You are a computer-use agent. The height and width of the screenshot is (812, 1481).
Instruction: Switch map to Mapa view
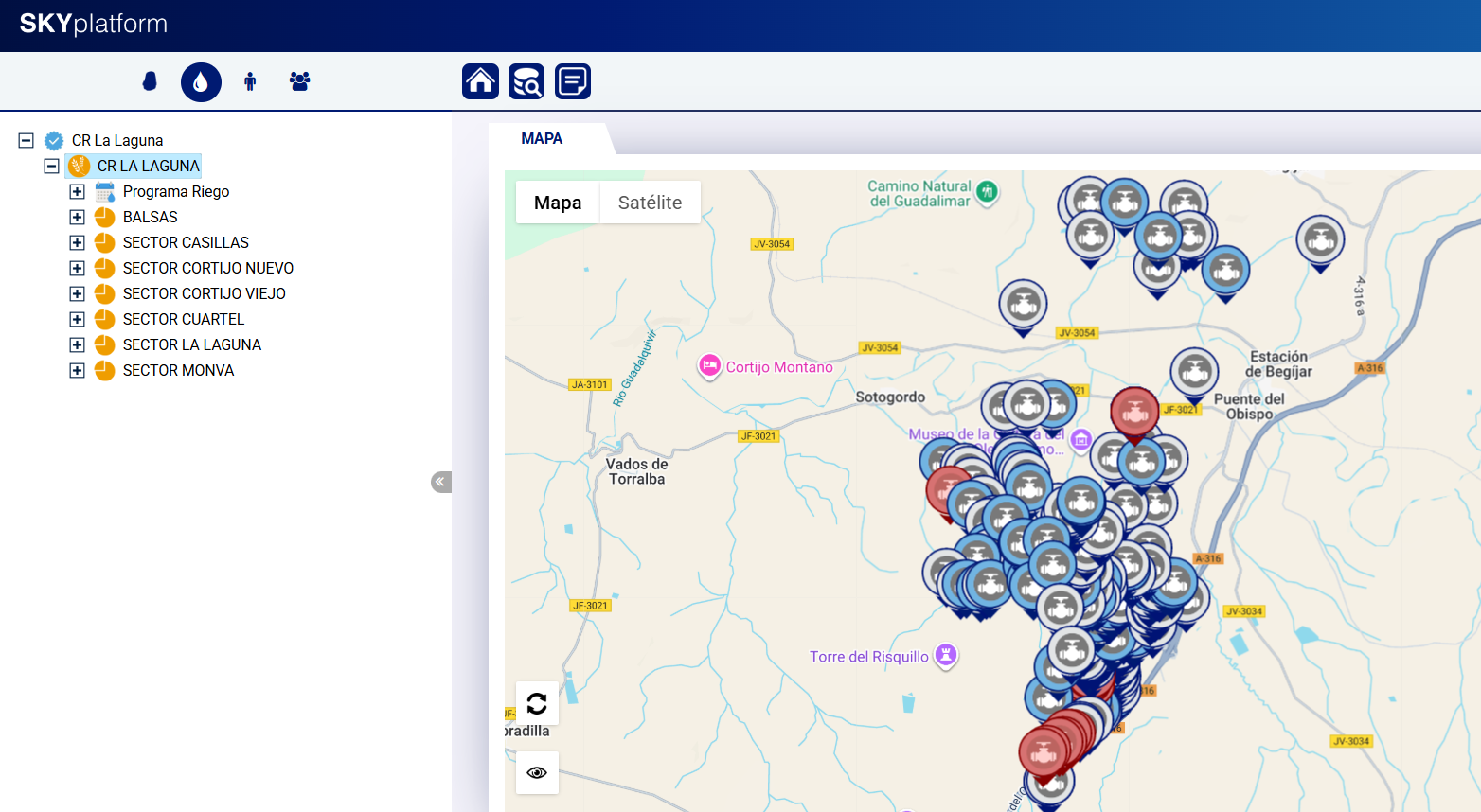tap(558, 203)
